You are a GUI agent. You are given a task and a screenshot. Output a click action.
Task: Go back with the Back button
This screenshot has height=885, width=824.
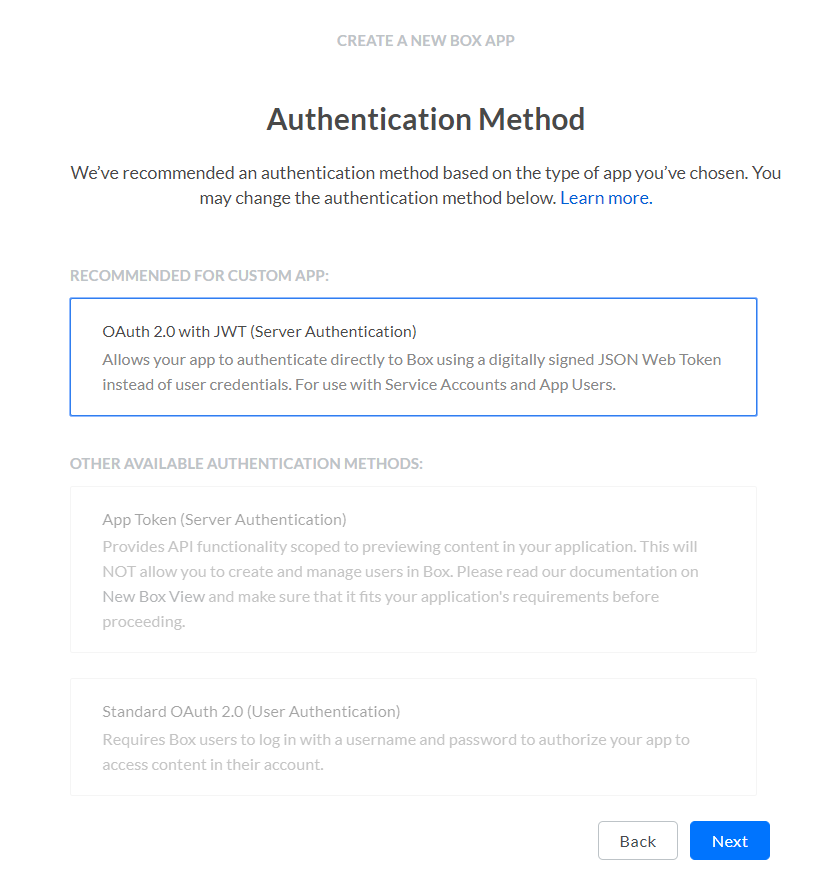tap(637, 841)
